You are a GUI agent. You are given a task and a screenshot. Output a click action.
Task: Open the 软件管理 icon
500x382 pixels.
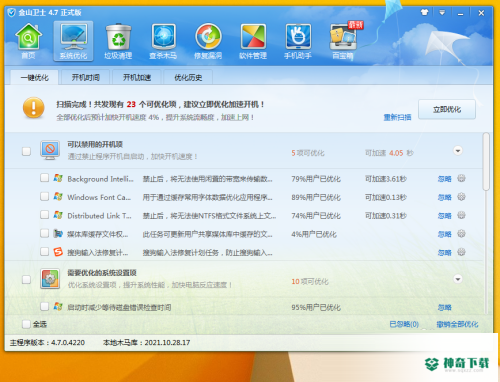(253, 41)
